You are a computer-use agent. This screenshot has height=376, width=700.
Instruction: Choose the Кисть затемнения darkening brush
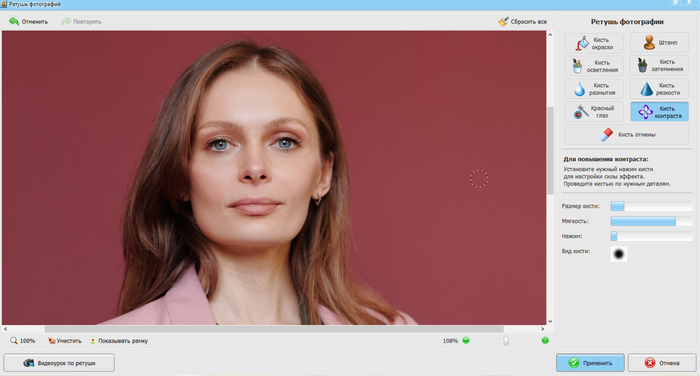(659, 66)
